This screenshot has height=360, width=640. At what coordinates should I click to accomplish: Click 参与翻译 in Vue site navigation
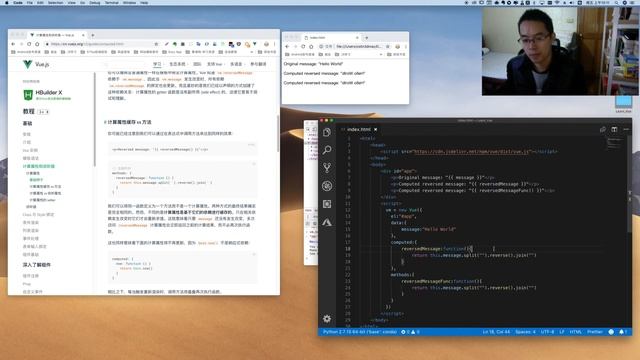click(258, 64)
